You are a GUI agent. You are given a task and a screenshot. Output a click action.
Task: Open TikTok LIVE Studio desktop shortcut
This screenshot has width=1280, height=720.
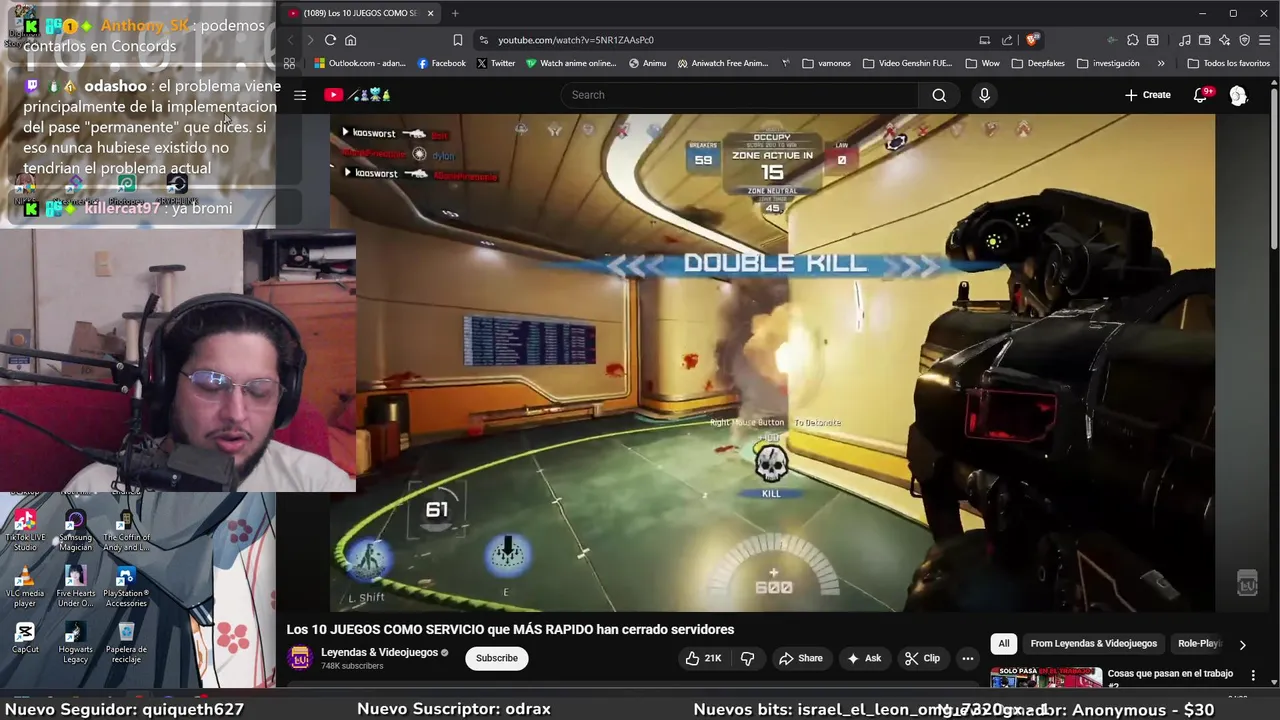(x=25, y=530)
